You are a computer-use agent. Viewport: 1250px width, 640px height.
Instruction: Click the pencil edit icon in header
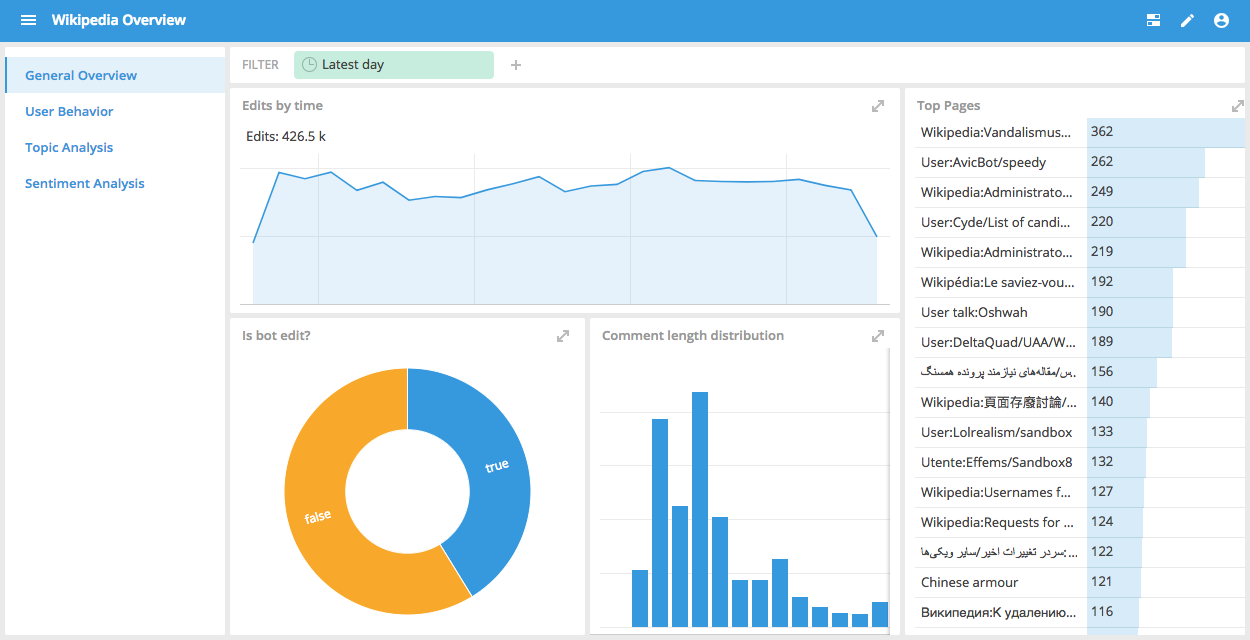[x=1187, y=20]
